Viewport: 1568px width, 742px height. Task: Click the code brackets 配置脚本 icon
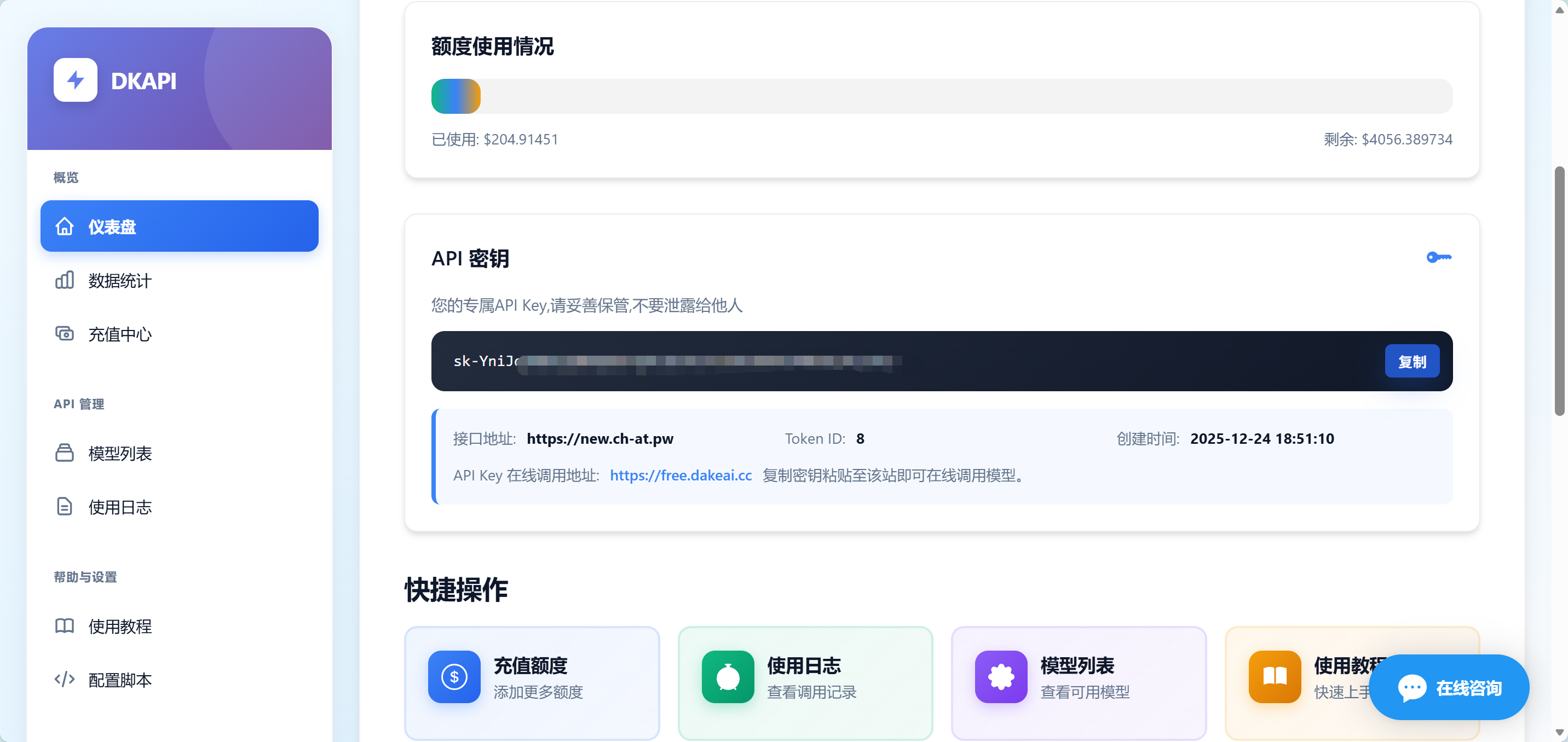(x=65, y=680)
